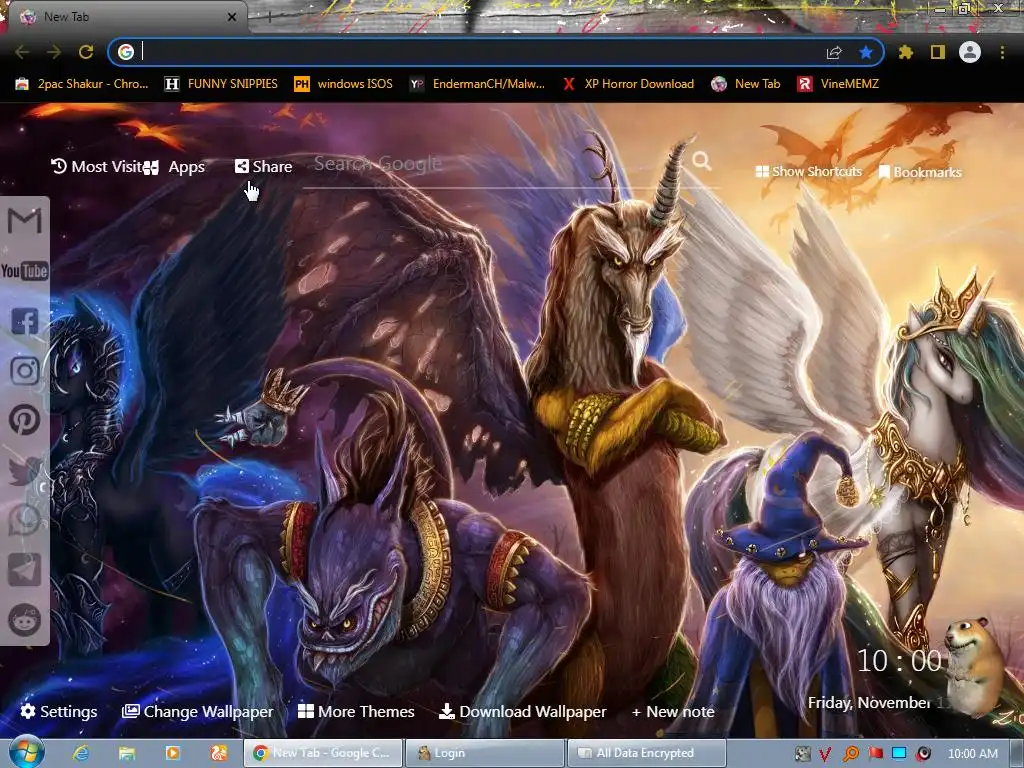Open the UC Browser taskbar icon
Viewport: 1024px width, 768px height.
coord(219,753)
